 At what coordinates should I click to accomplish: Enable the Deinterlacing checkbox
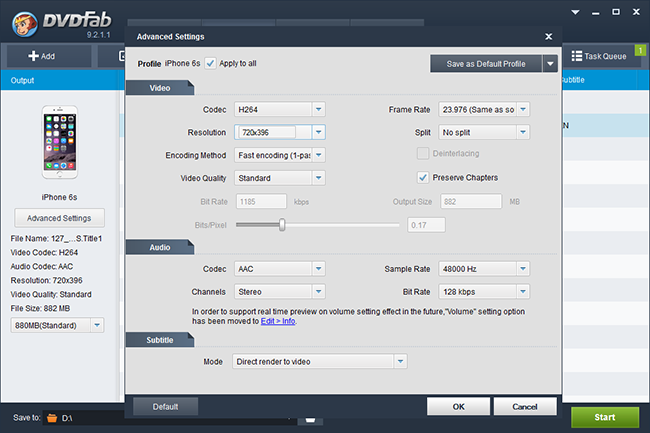[x=422, y=153]
